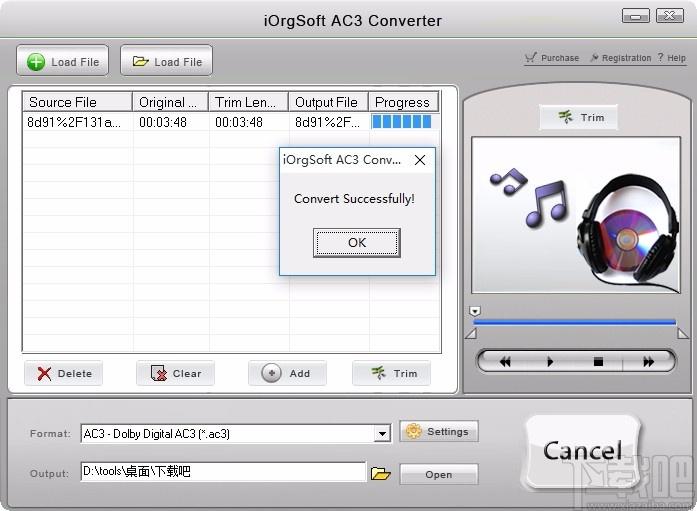Minimize the iOrgSoft AC3 Converter window
697x511 pixels.
[x=636, y=16]
